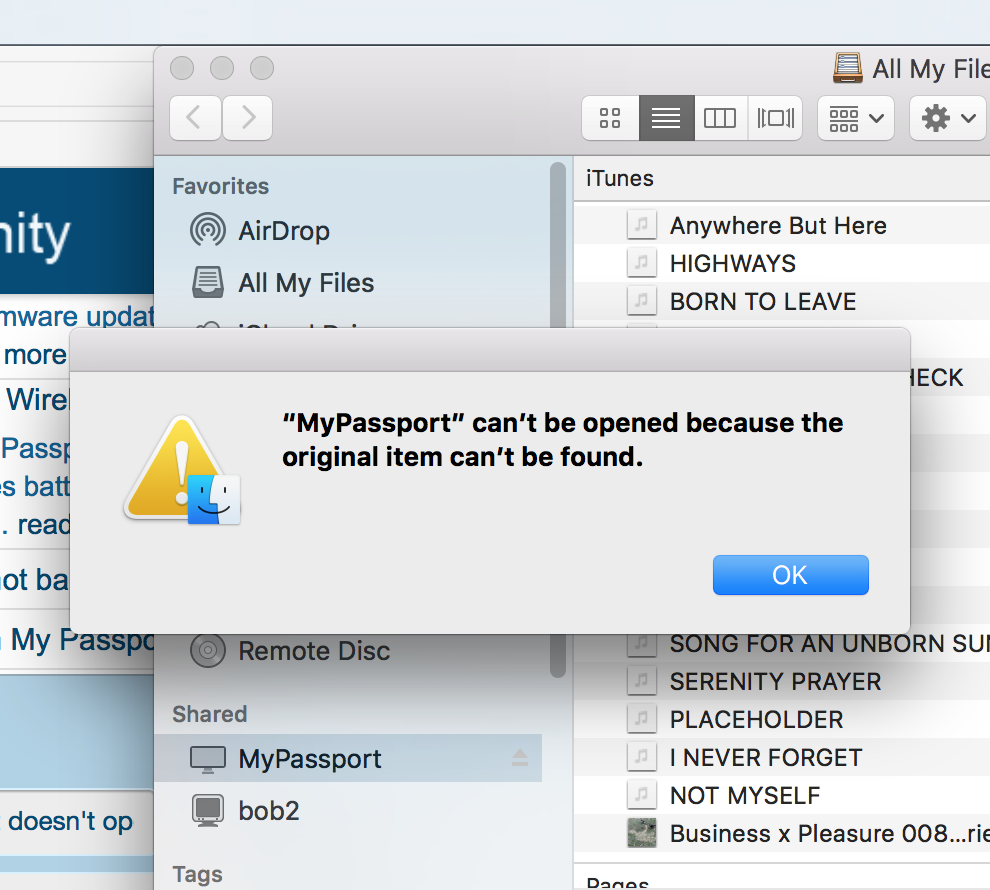The image size is (990, 890).
Task: Click the Tags sidebar heading
Action: [197, 874]
